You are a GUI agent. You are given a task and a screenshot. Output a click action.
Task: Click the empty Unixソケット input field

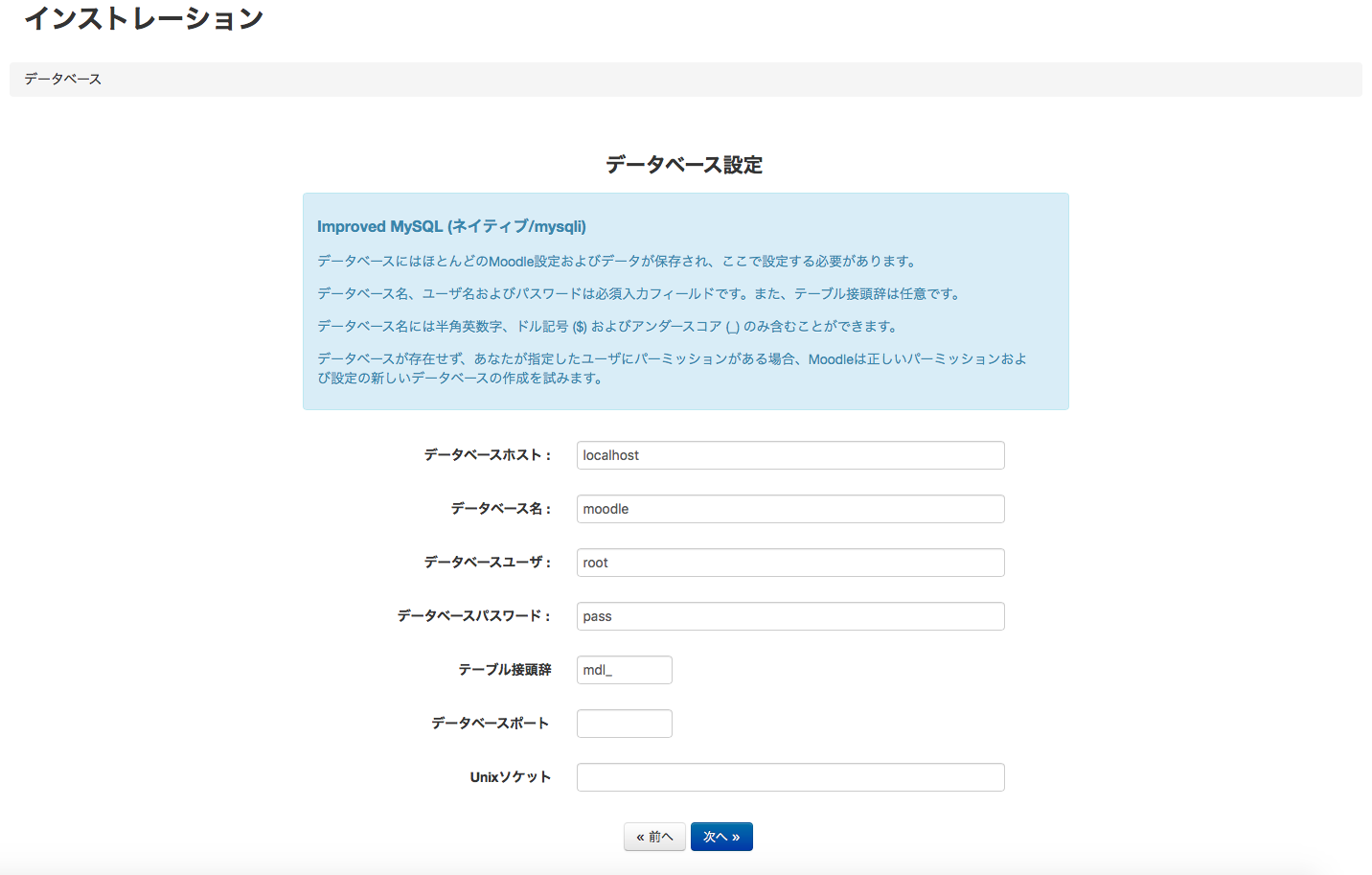coord(789,777)
